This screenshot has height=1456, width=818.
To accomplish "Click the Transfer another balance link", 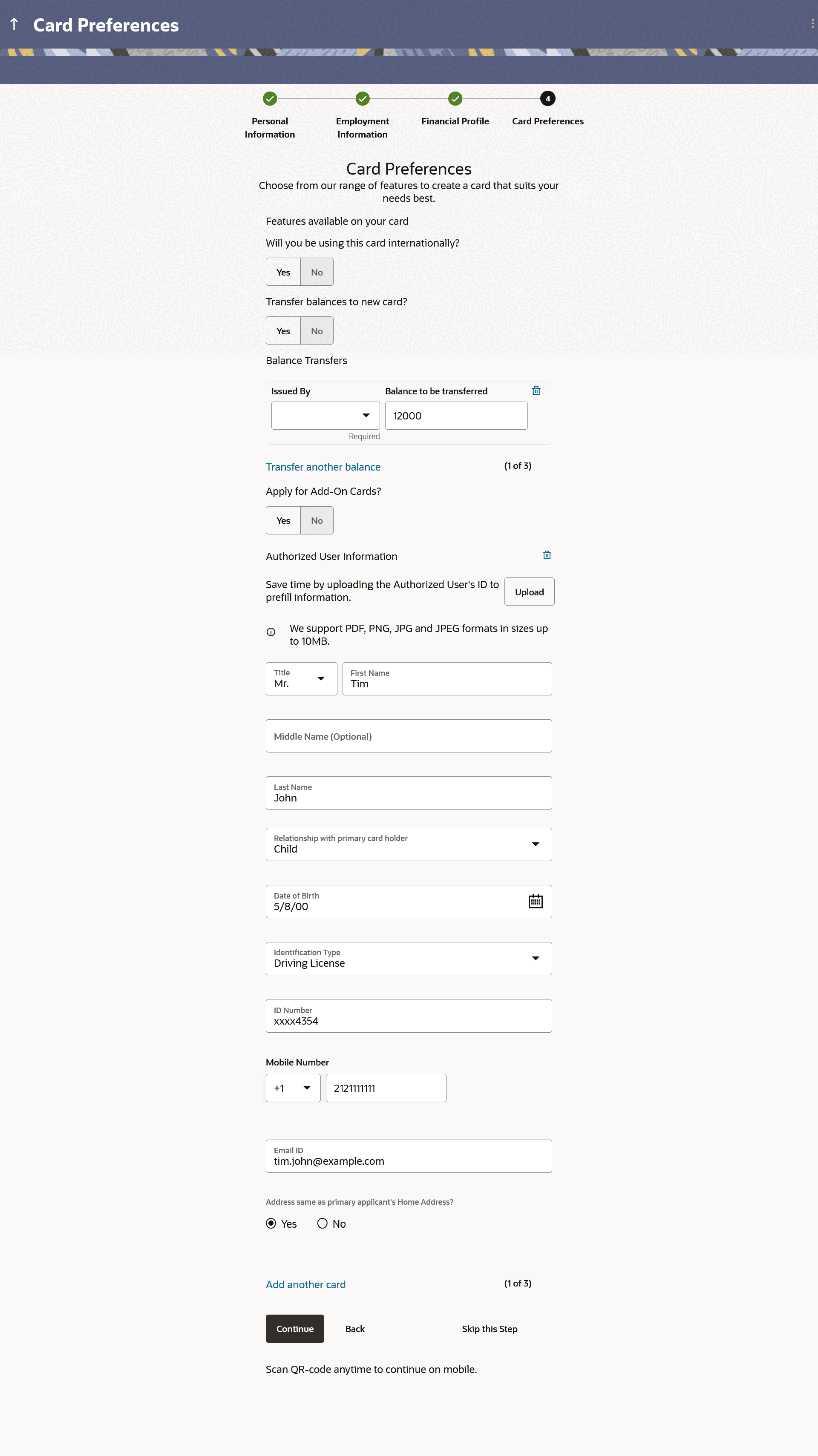I will [323, 467].
